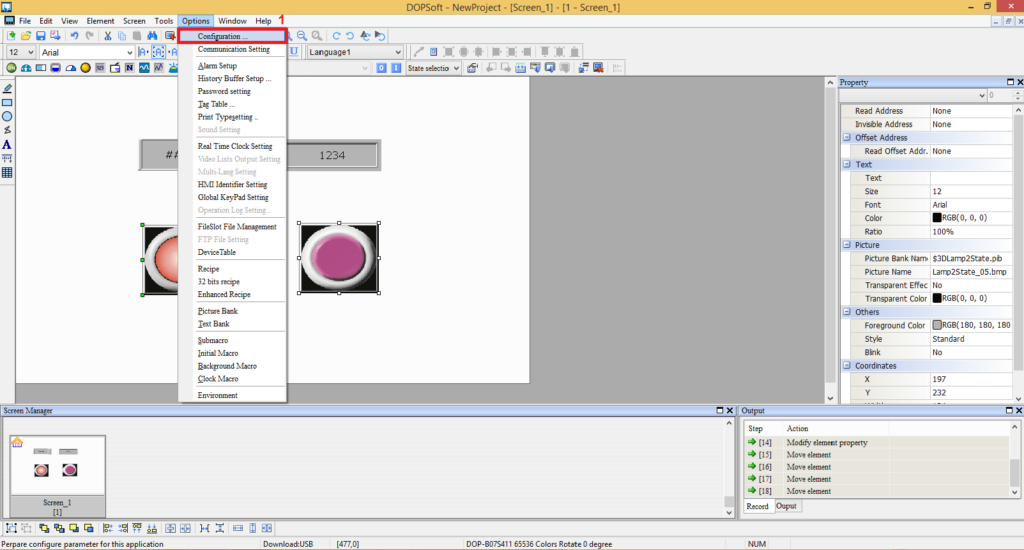Collapse the Coordinates property group
The width and height of the screenshot is (1024, 550).
(x=847, y=366)
